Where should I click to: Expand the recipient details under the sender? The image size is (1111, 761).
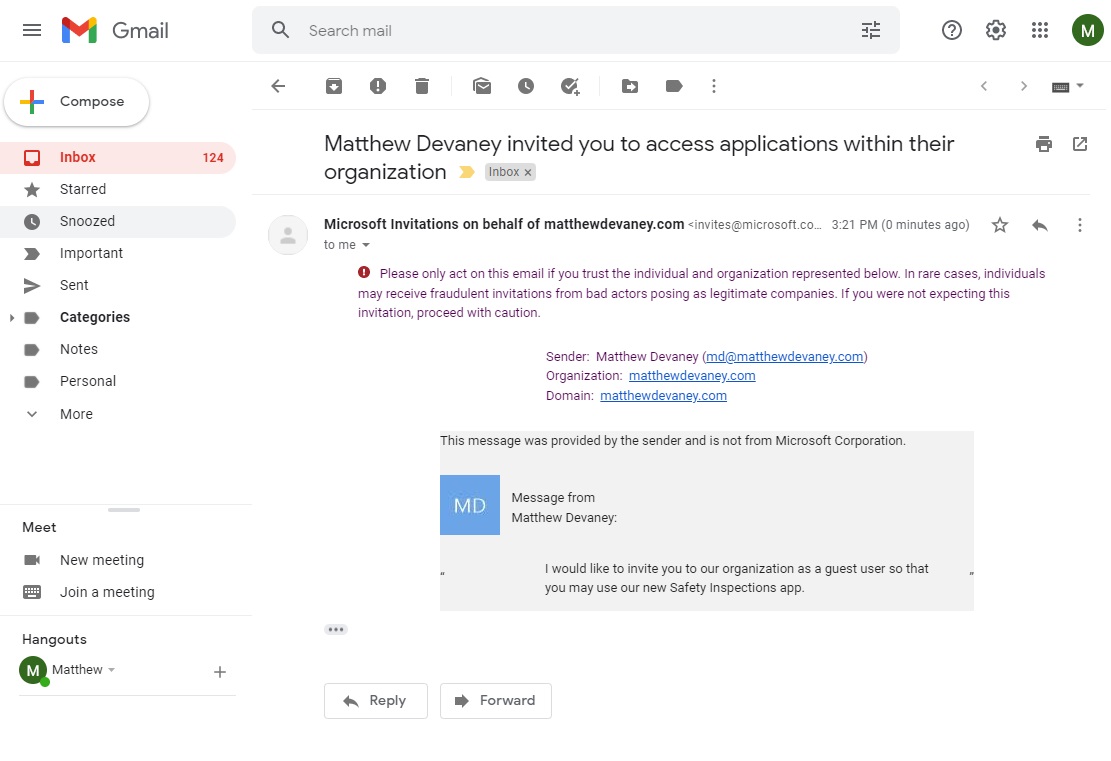coord(366,244)
